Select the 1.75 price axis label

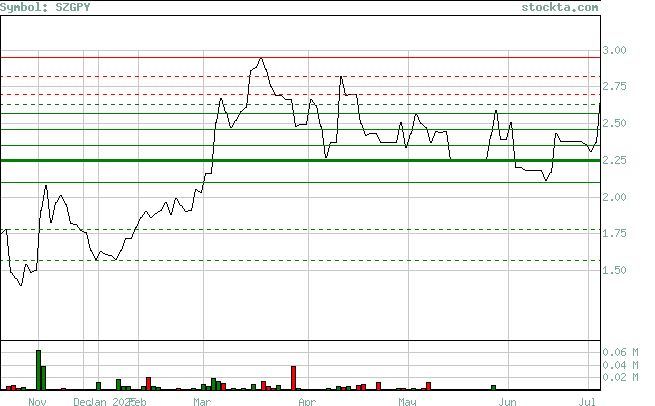614,233
